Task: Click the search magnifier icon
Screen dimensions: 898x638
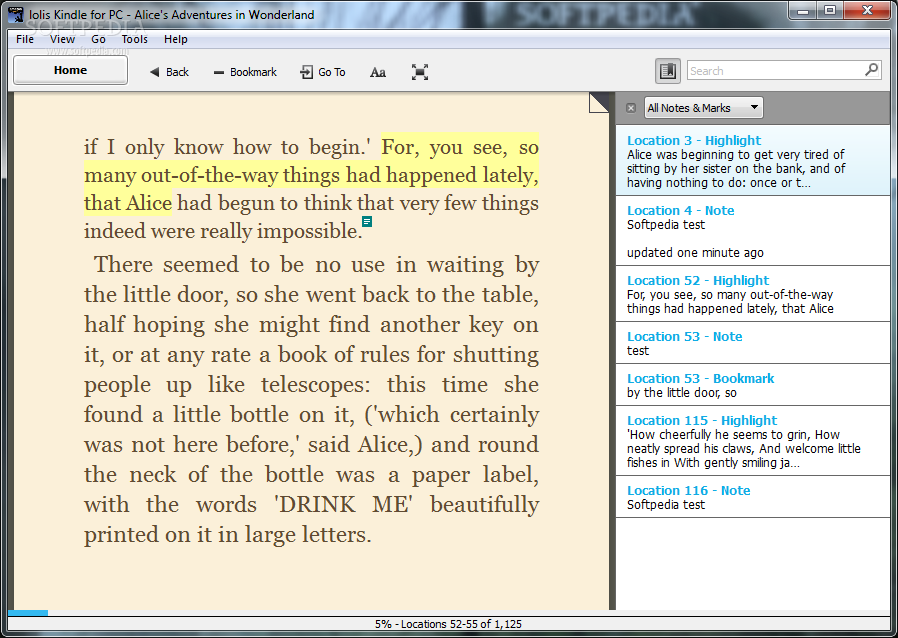Action: [871, 70]
